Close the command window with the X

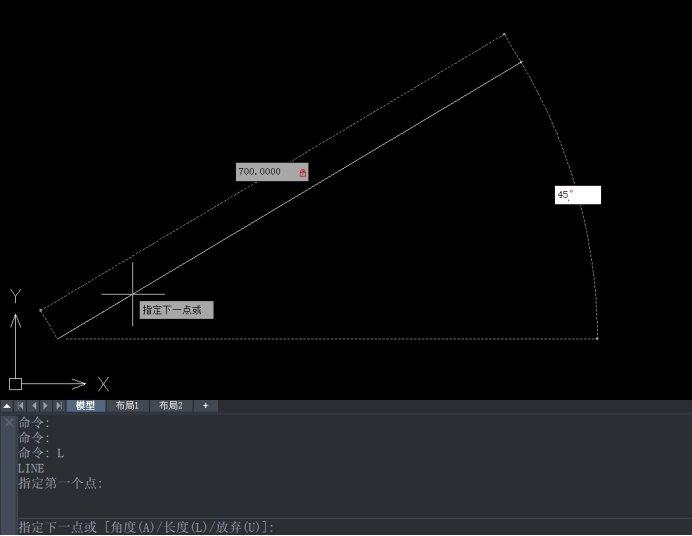pos(8,422)
